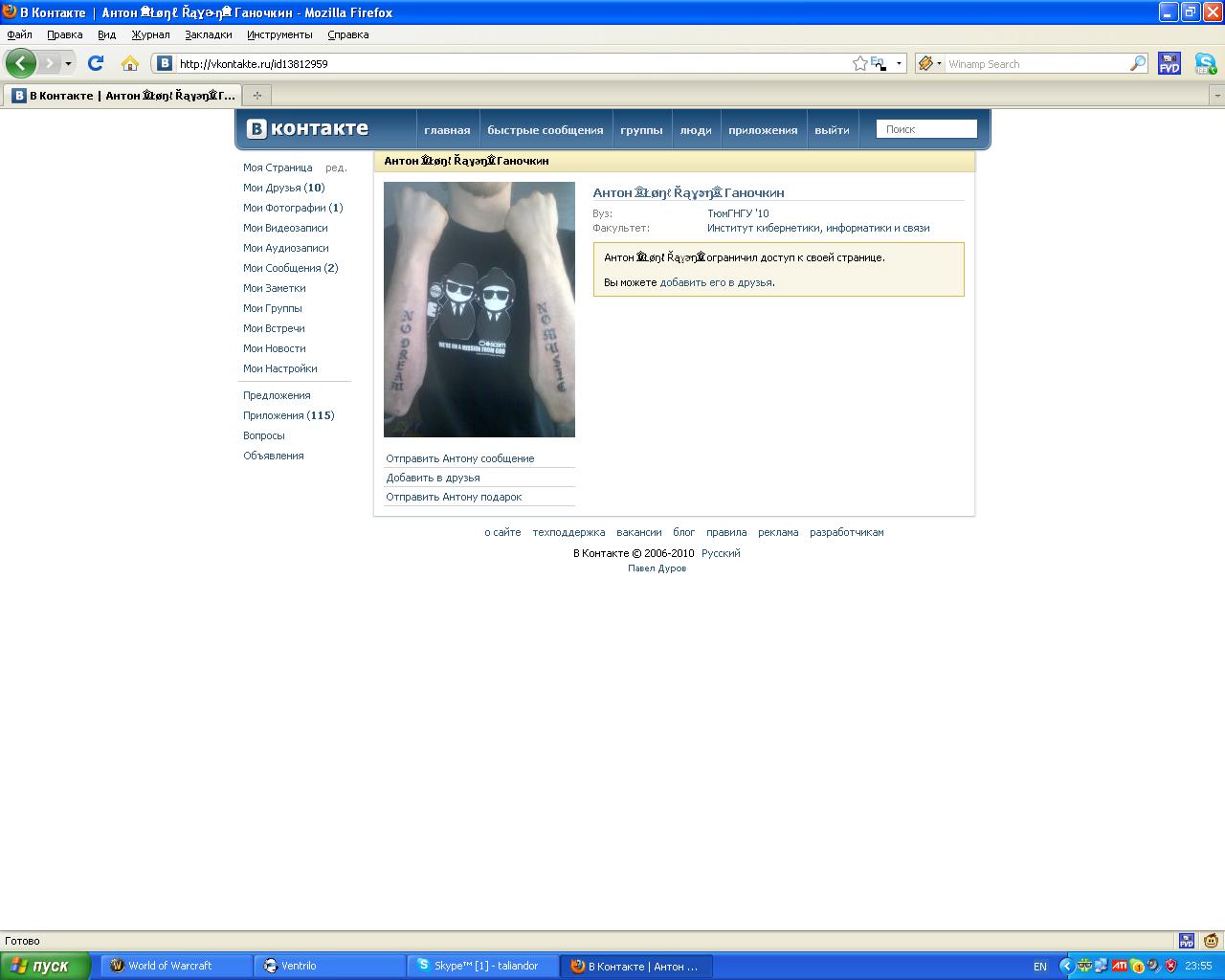The image size is (1225, 980).
Task: Open the ТюмГНГУ '10 university link
Action: (x=738, y=213)
